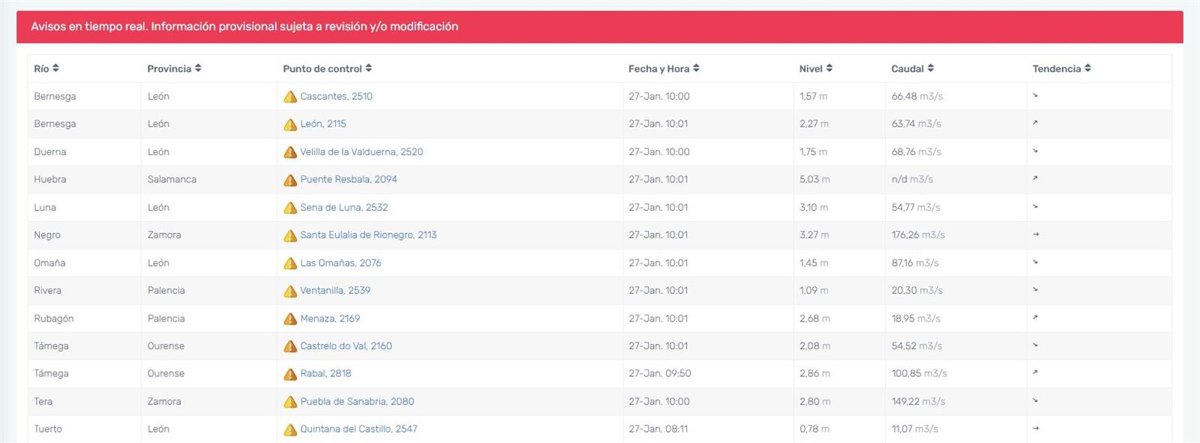
Task: Open the Castrelo do Val, 2160 station link
Action: click(346, 346)
